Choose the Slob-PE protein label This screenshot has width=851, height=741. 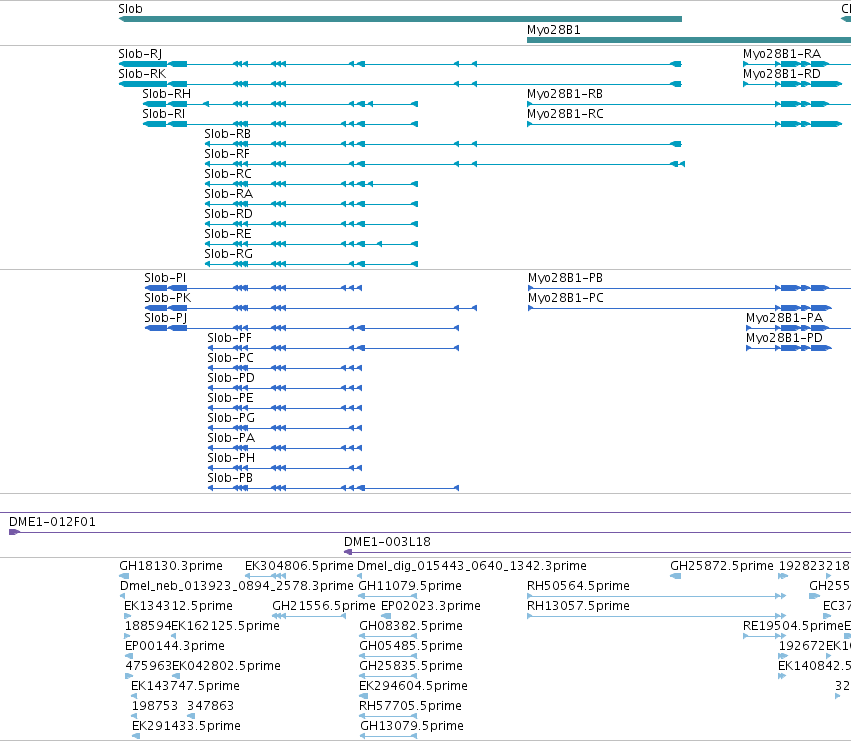click(x=230, y=398)
